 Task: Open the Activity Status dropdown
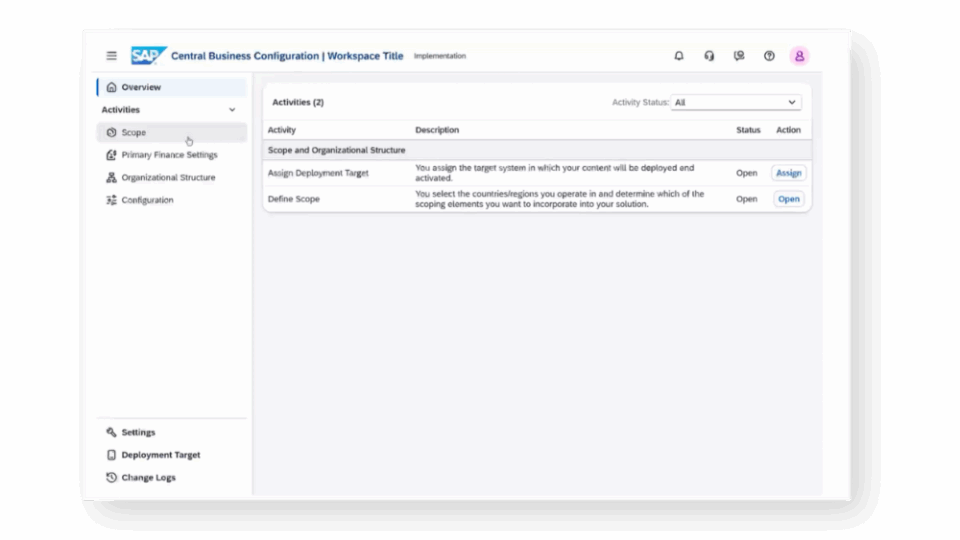pos(736,102)
